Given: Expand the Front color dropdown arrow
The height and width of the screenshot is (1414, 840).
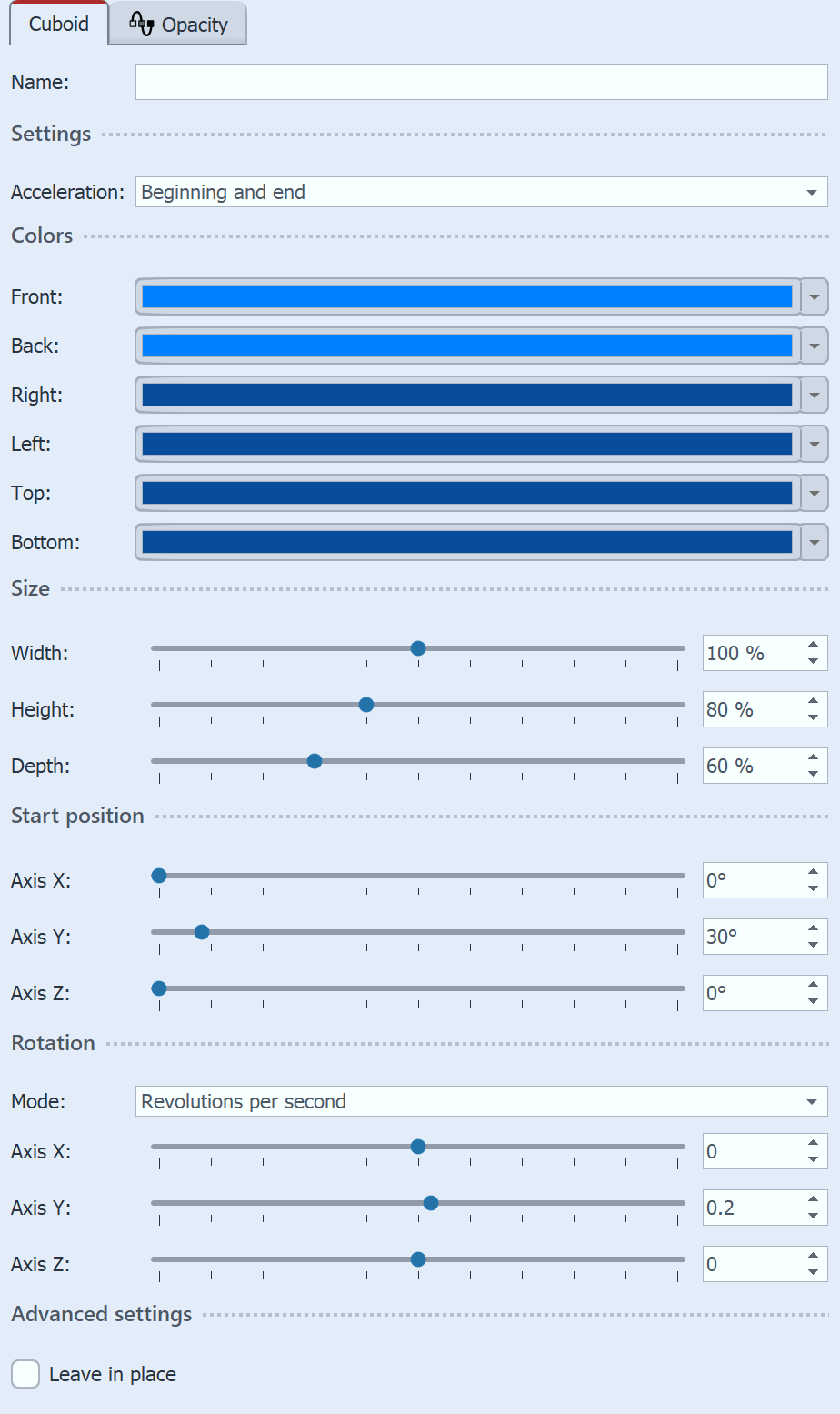Looking at the screenshot, I should tap(815, 296).
